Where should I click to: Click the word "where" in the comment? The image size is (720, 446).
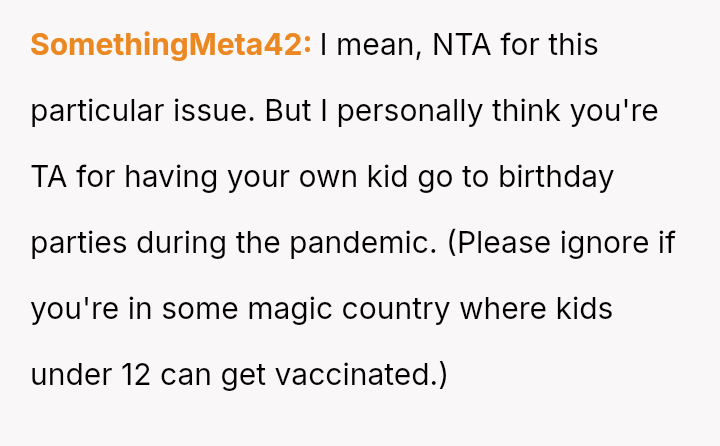pos(502,309)
